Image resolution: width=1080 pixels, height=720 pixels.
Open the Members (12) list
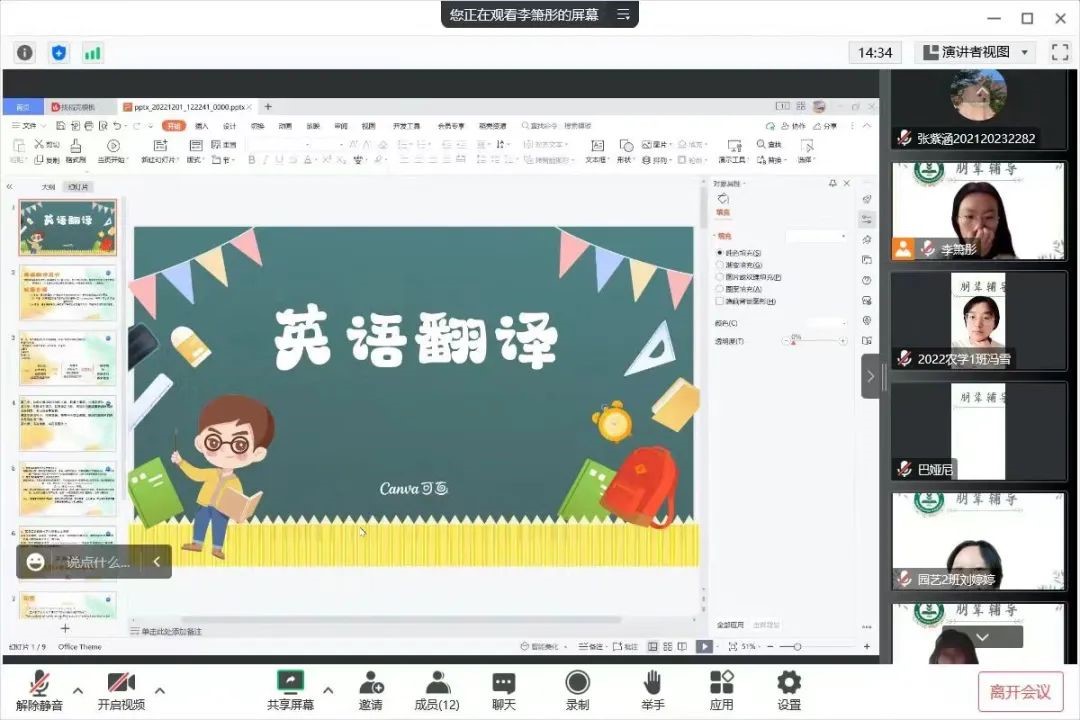click(x=437, y=683)
